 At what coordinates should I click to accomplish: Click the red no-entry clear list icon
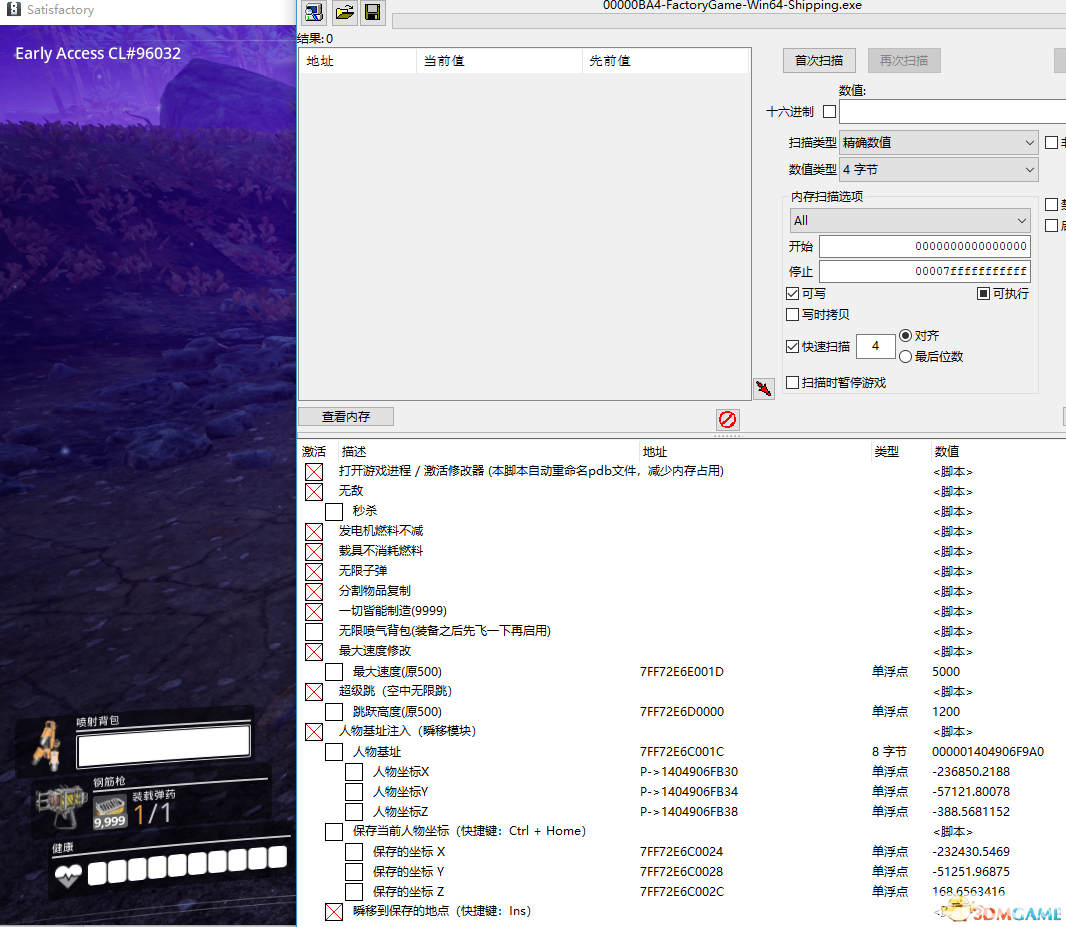(x=727, y=419)
